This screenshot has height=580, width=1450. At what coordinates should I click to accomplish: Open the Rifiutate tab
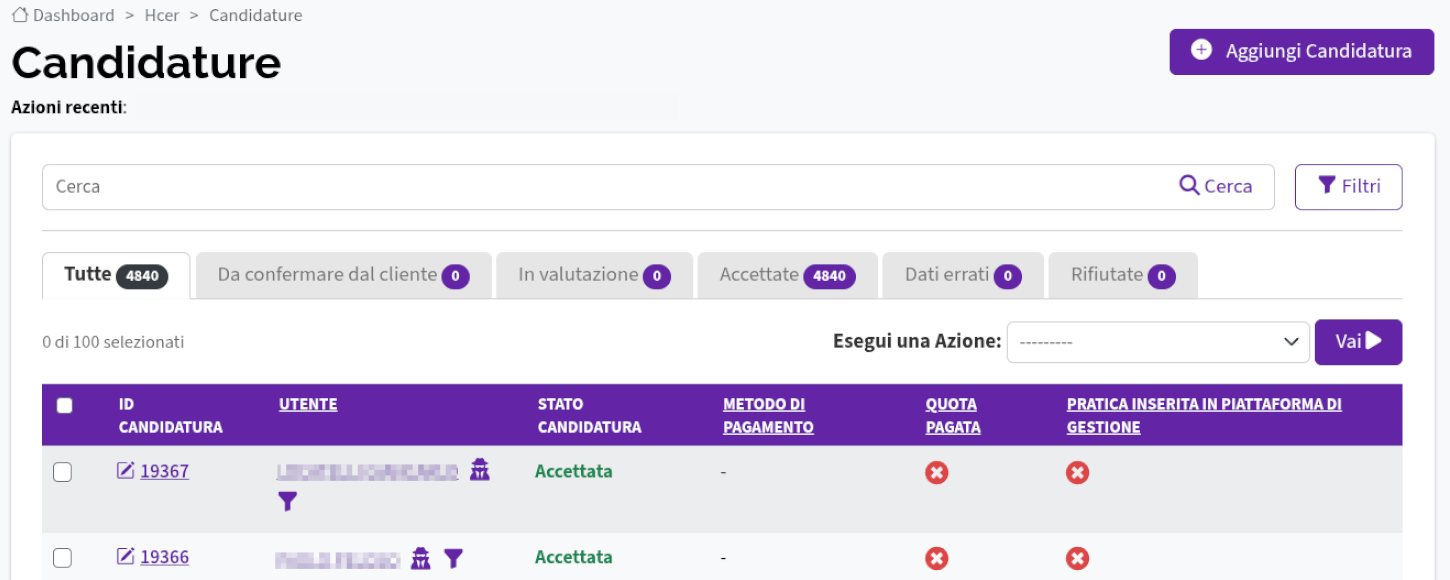(1123, 275)
